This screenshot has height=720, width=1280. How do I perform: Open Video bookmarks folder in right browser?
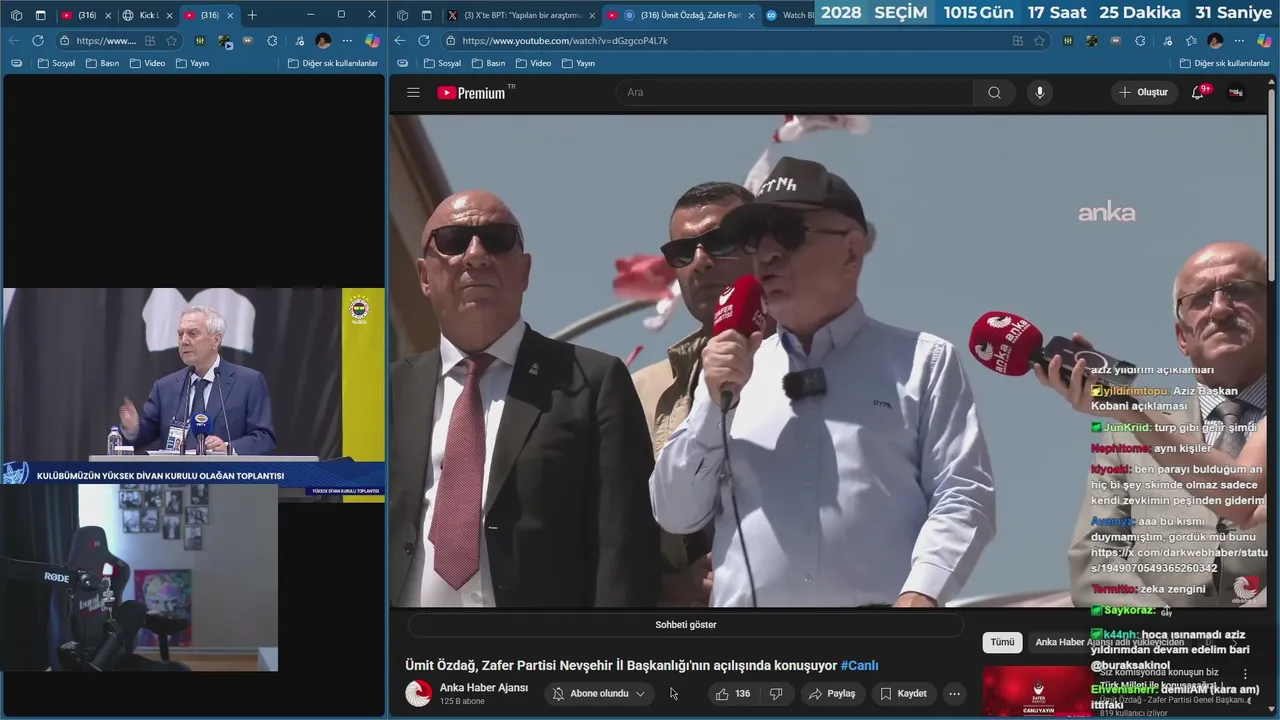click(x=533, y=63)
